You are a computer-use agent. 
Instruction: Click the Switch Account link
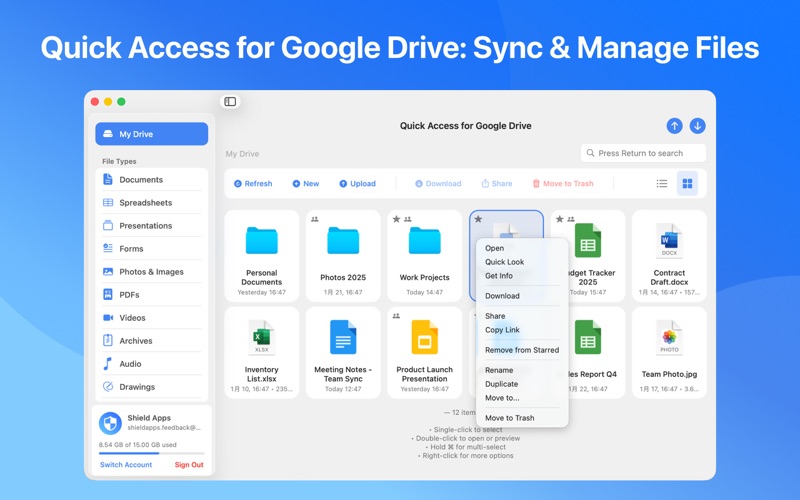coord(126,464)
